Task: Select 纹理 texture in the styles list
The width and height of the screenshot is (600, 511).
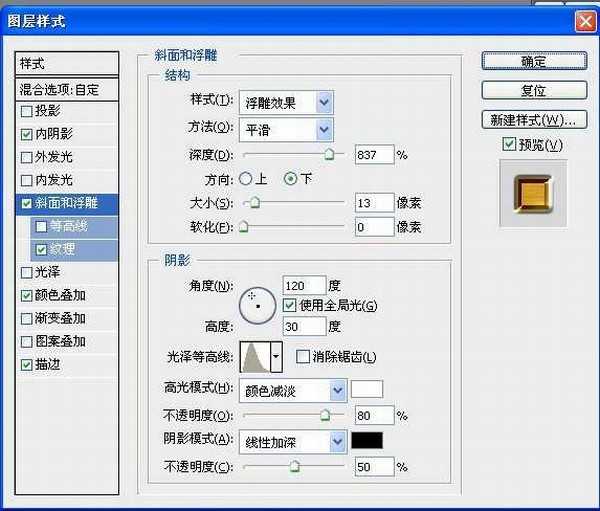Action: [61, 249]
